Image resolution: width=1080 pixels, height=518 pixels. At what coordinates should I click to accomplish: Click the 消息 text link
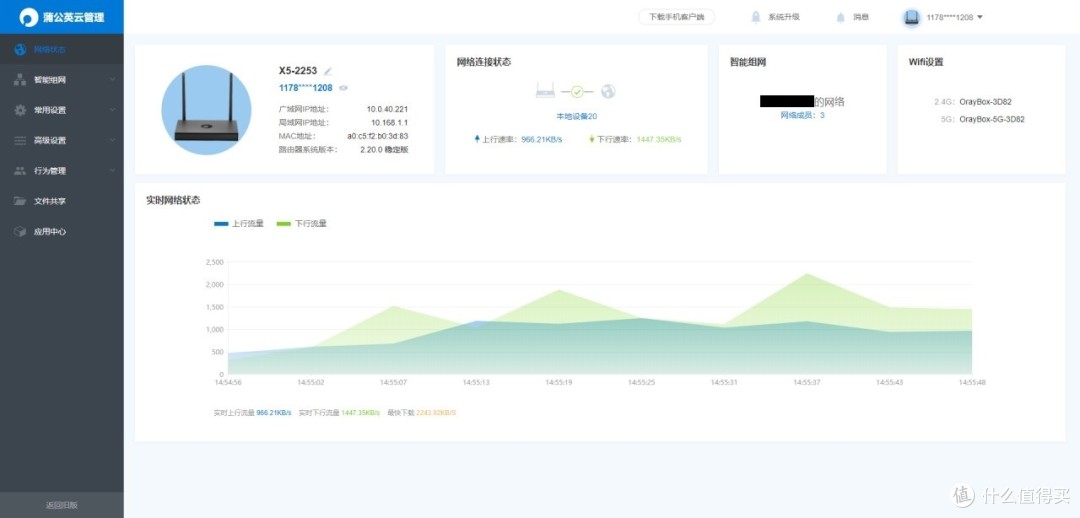click(x=861, y=17)
